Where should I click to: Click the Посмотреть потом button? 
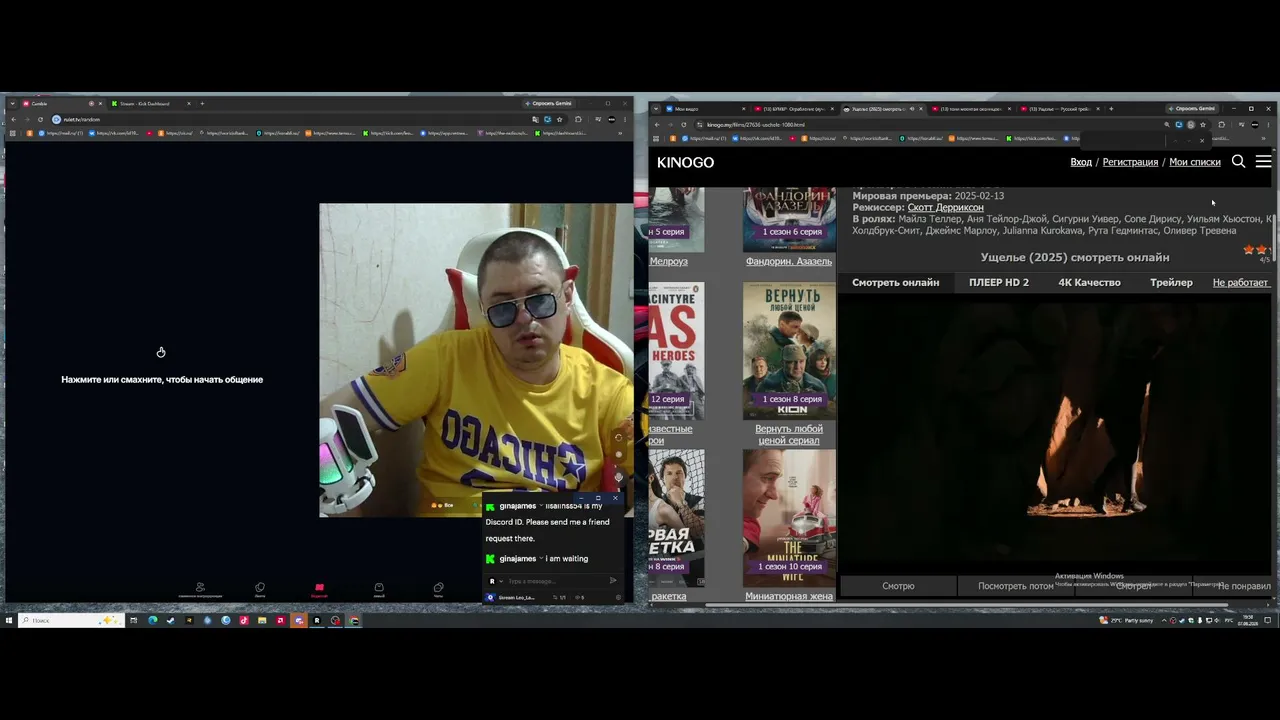[x=1015, y=586]
